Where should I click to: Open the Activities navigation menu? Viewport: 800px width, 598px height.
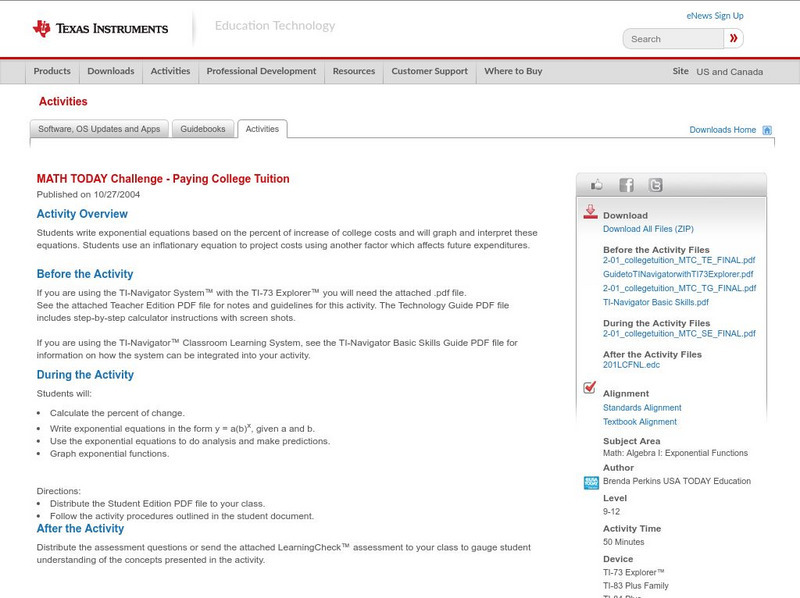click(x=170, y=71)
